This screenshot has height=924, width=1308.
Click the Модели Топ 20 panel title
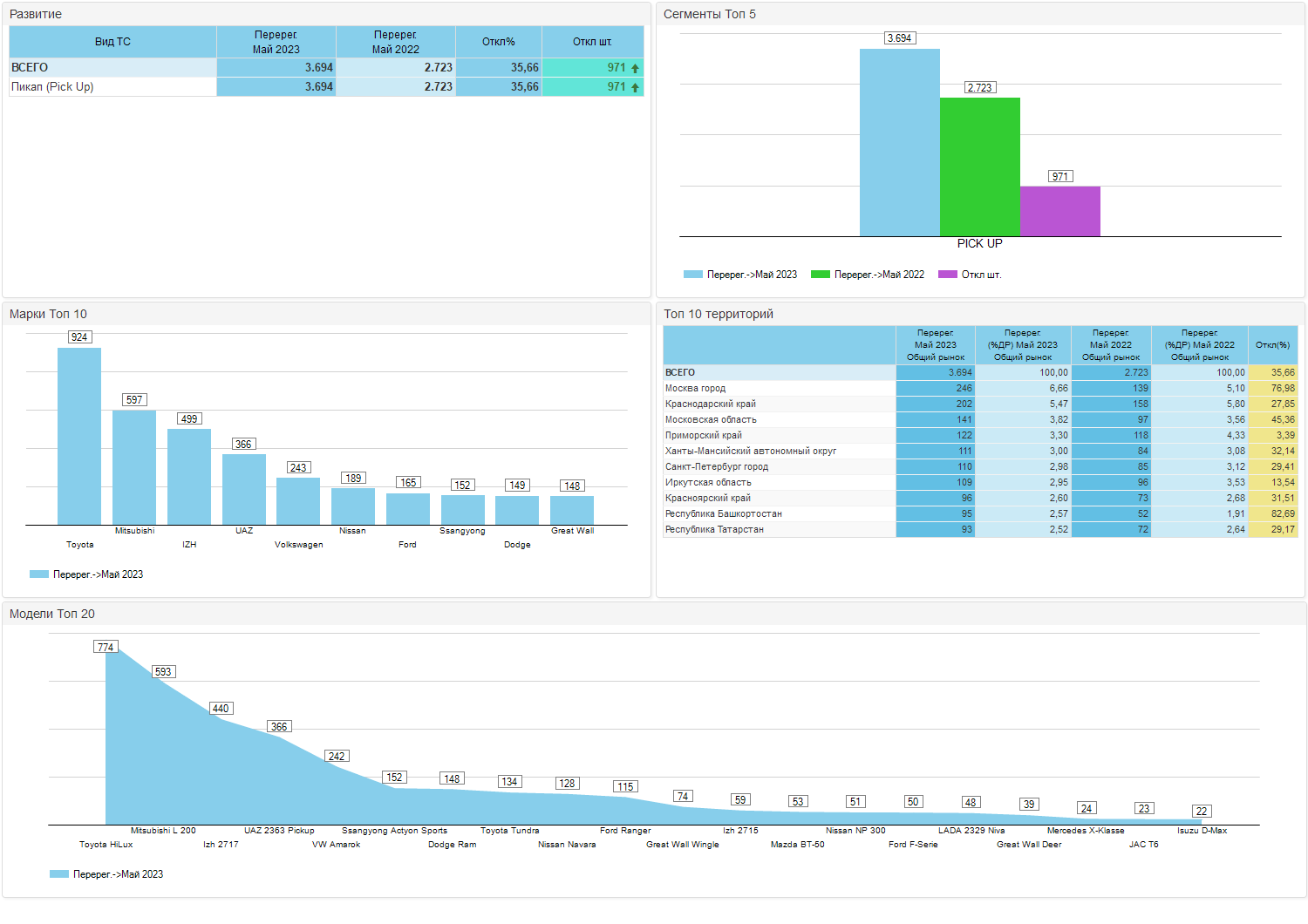[x=52, y=614]
